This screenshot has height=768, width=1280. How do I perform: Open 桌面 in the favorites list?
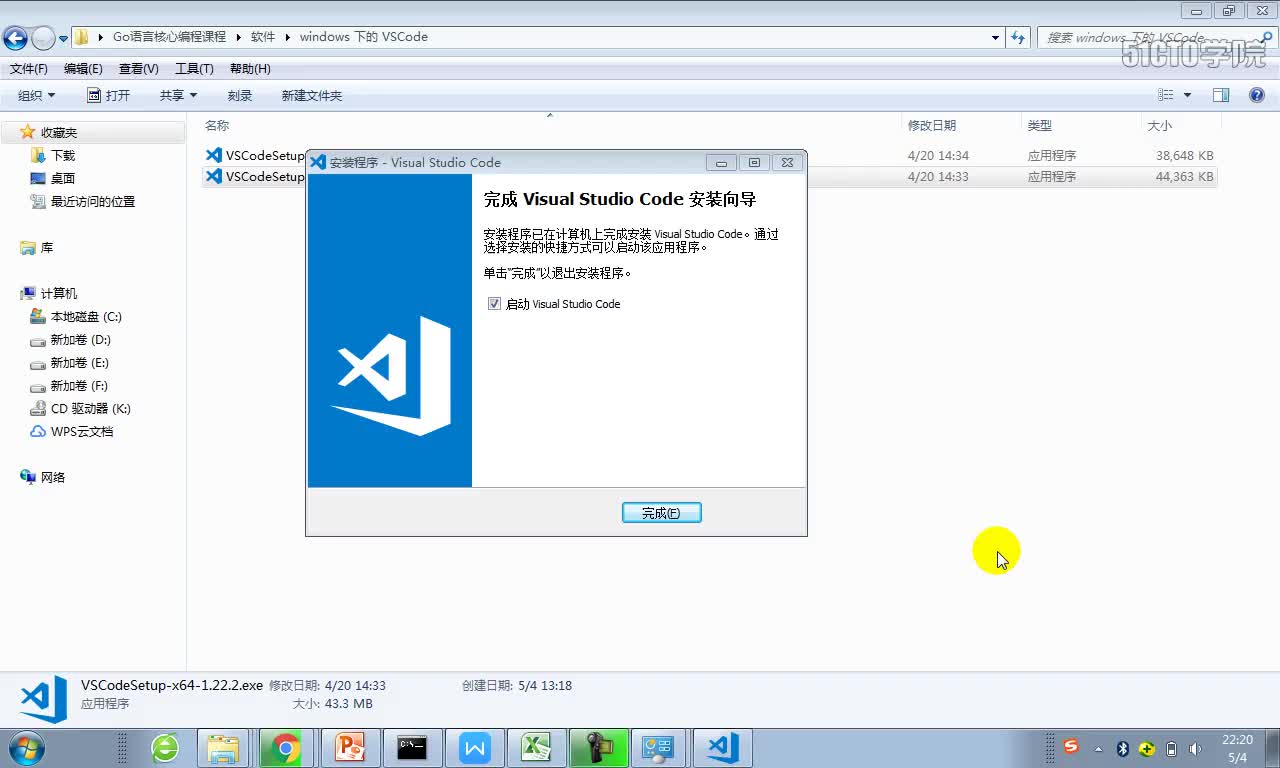pos(63,178)
